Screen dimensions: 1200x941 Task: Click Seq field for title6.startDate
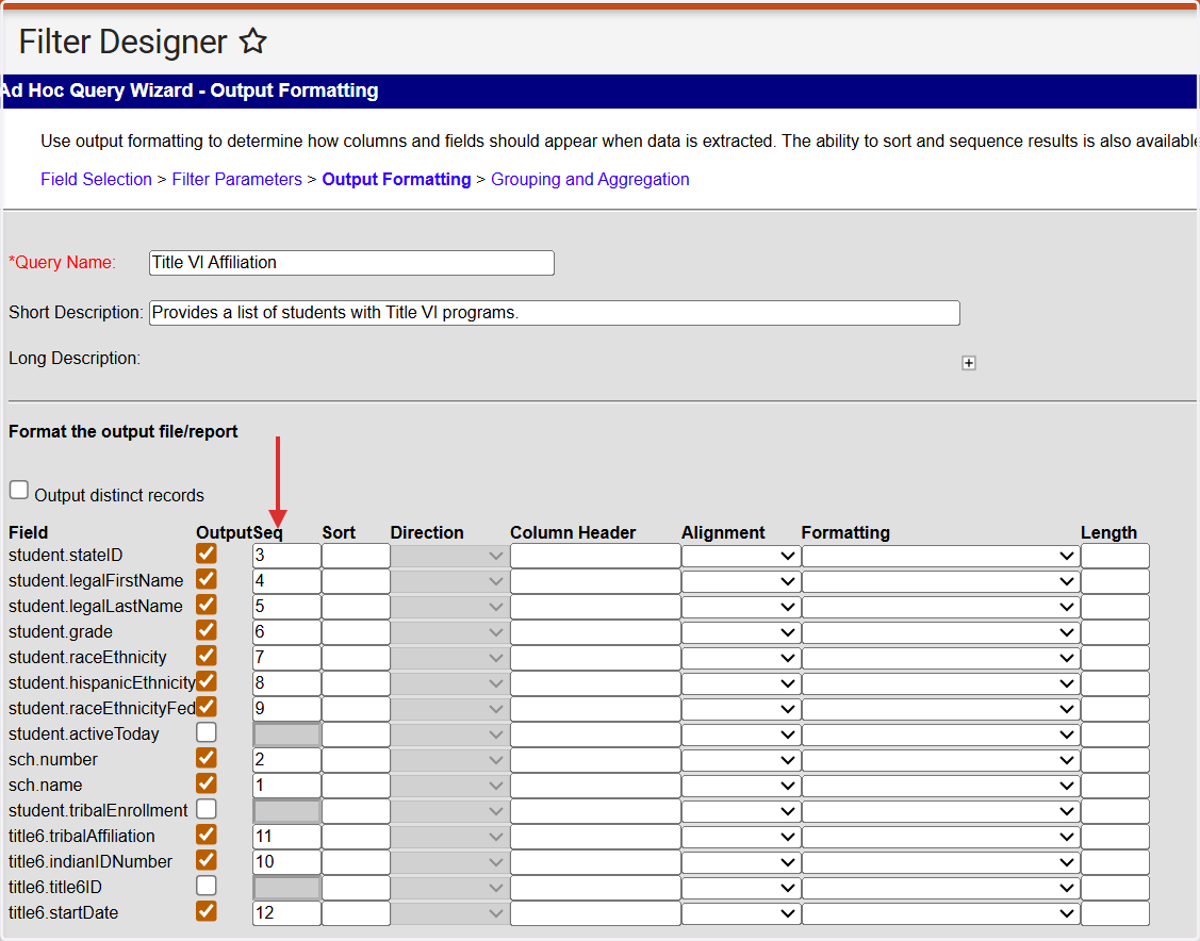(x=287, y=913)
